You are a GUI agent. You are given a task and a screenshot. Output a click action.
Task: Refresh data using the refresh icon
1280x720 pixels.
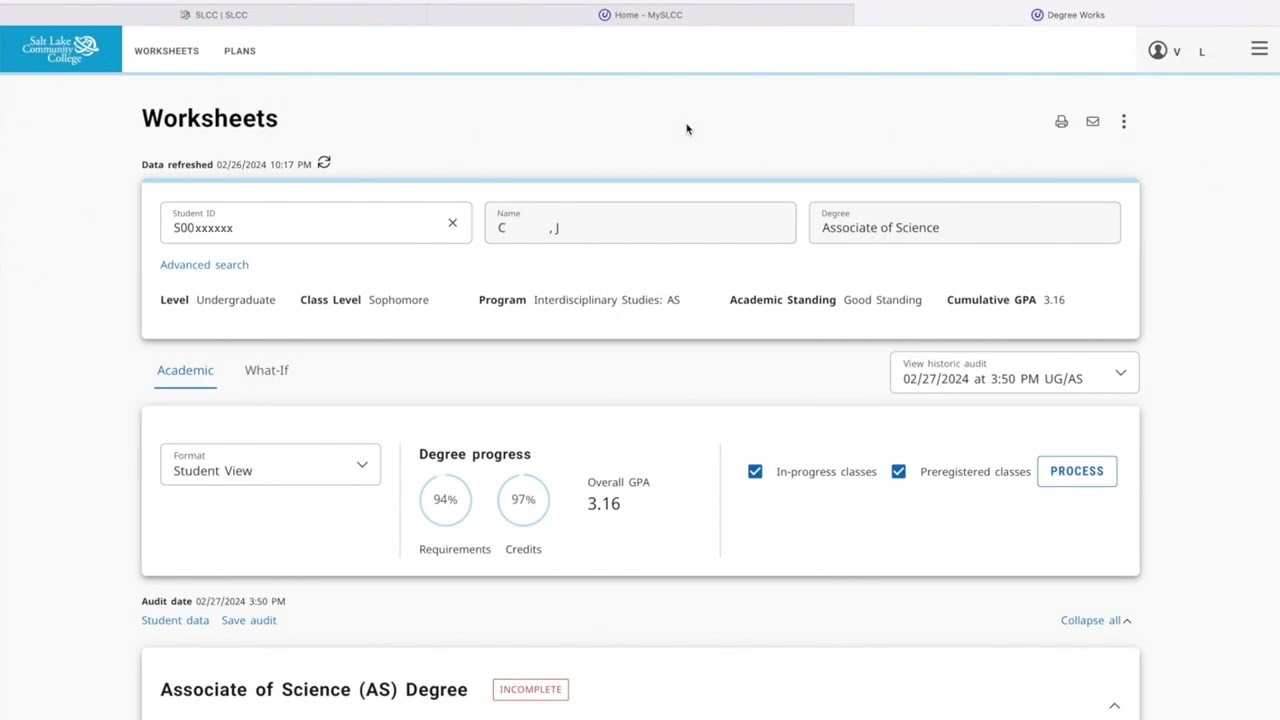tap(324, 163)
